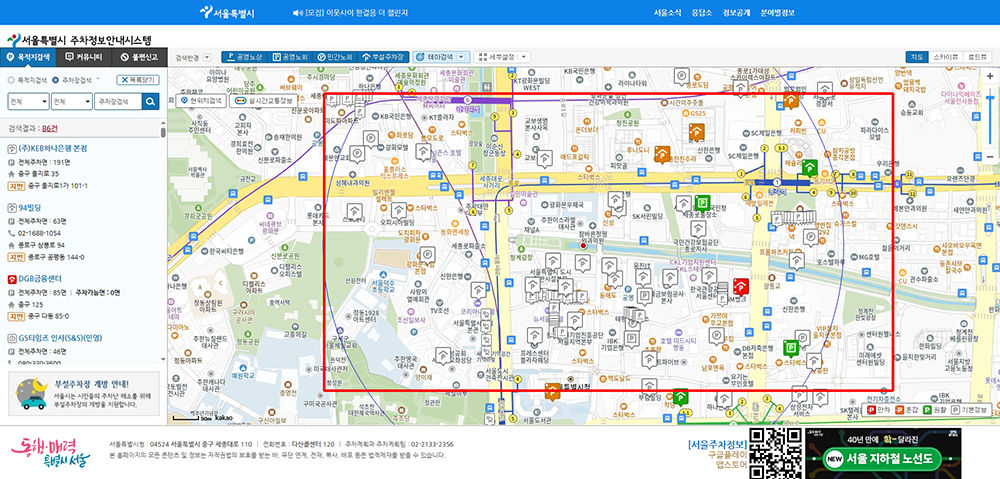Open the 목적지검색 tab
This screenshot has height=479, width=1000.
coord(28,57)
